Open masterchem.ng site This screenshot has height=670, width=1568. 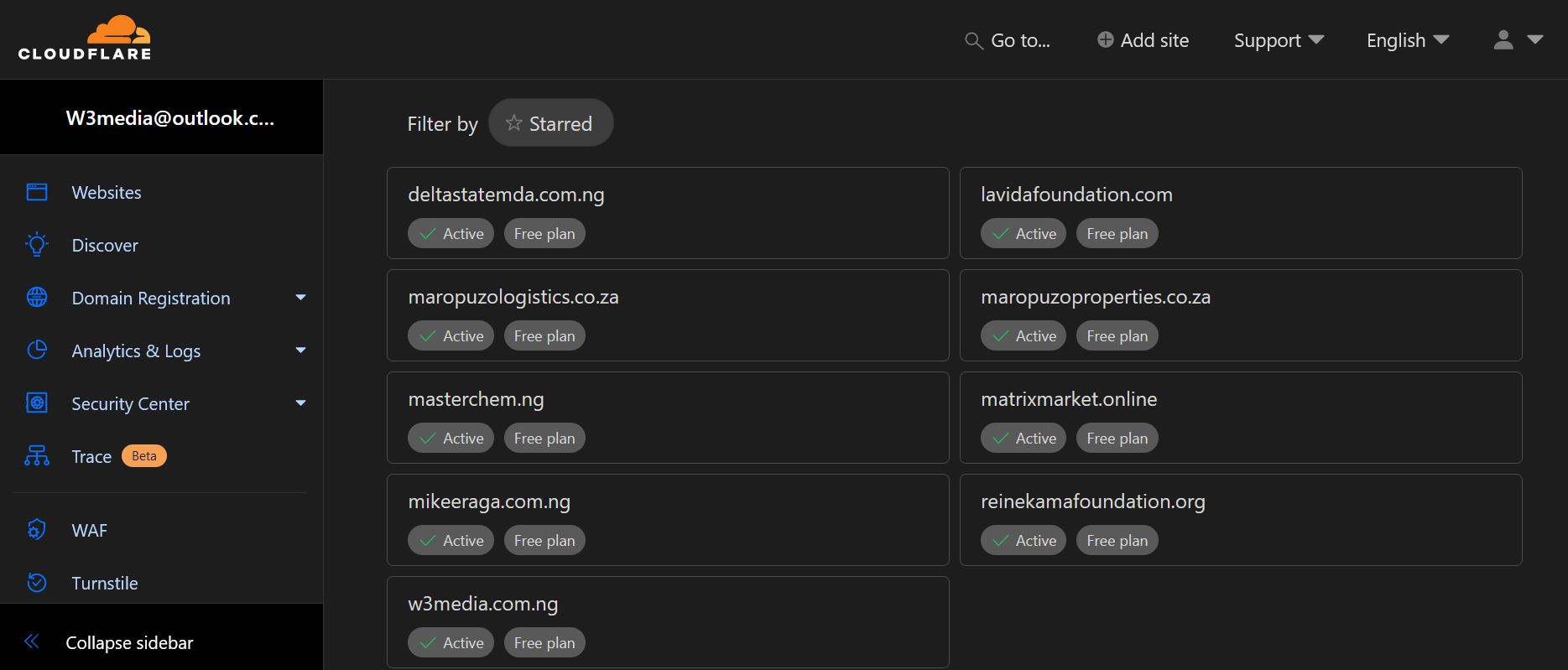coord(476,399)
